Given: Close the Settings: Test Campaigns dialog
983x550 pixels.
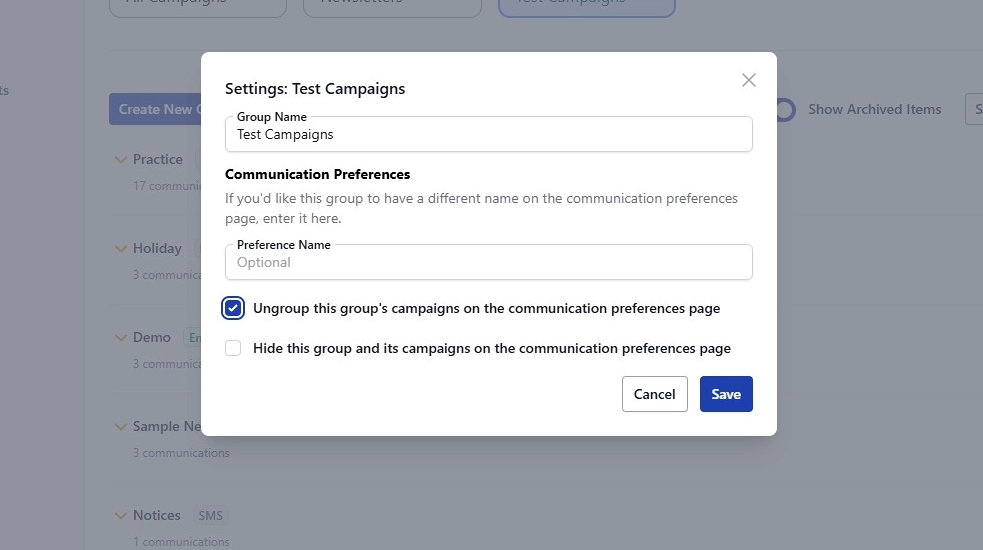Looking at the screenshot, I should coord(748,80).
